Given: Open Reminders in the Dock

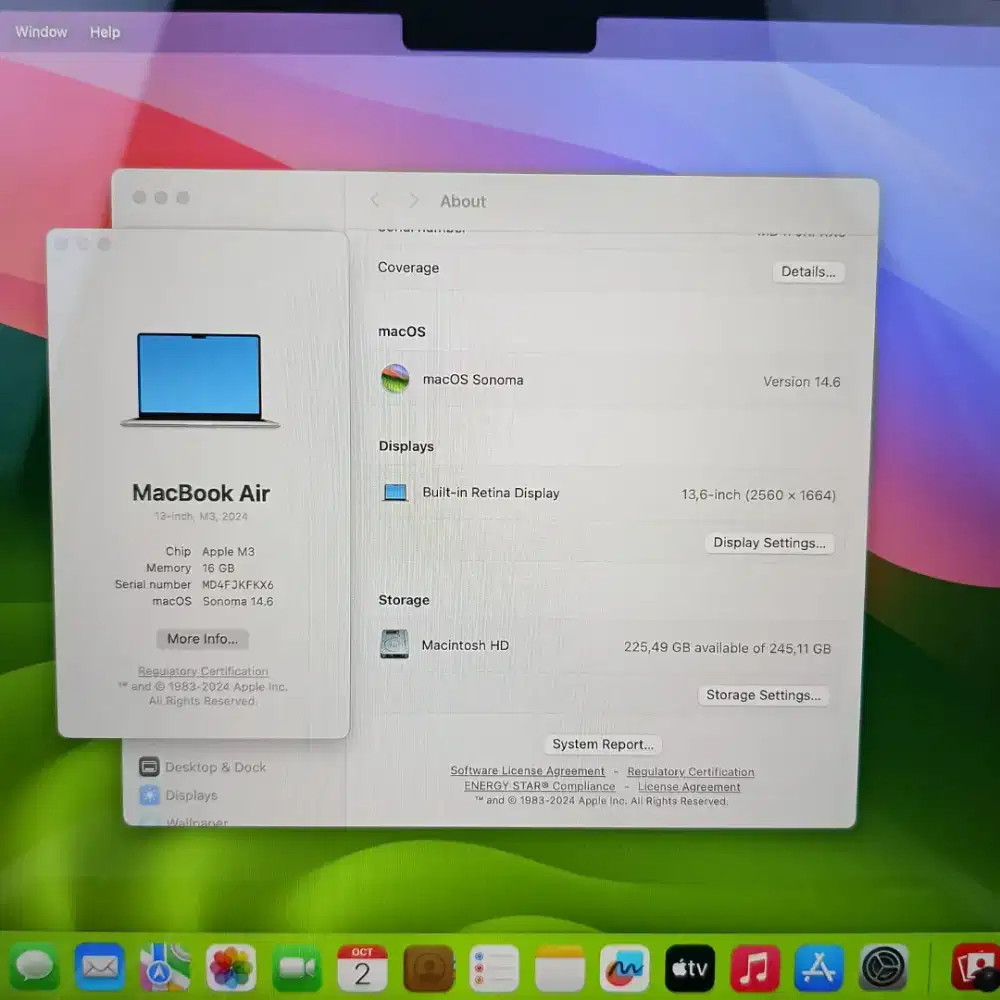Looking at the screenshot, I should coord(494,968).
